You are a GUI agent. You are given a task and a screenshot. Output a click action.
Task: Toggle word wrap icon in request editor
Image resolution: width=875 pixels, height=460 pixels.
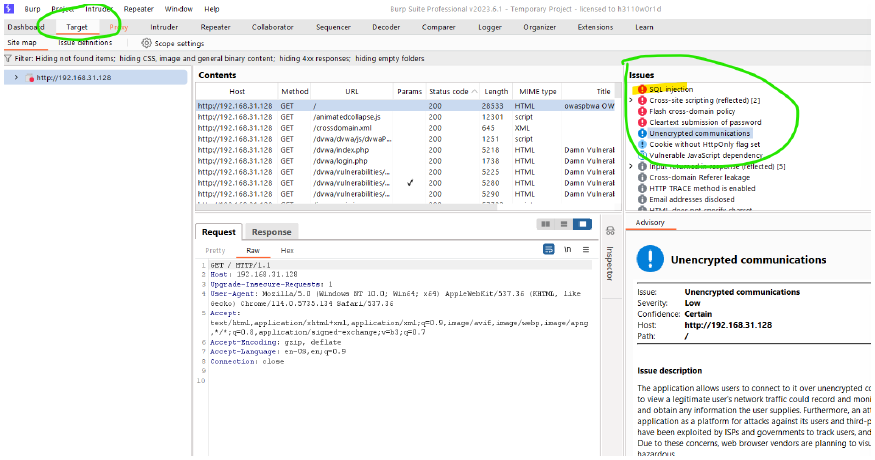[549, 249]
